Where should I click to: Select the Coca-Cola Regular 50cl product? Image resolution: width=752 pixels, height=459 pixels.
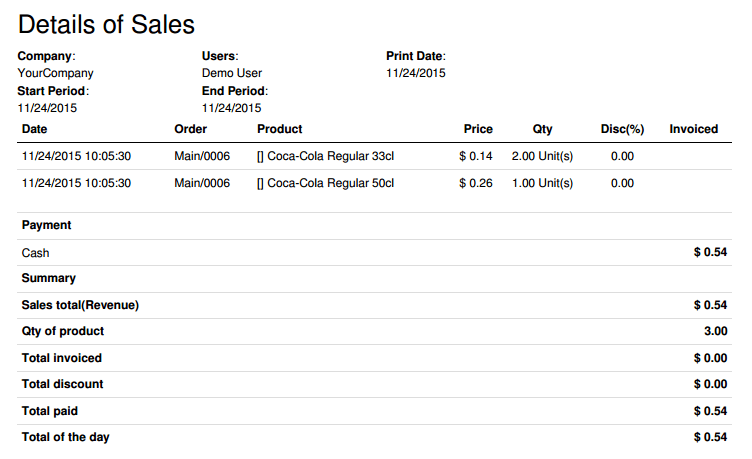click(x=326, y=183)
